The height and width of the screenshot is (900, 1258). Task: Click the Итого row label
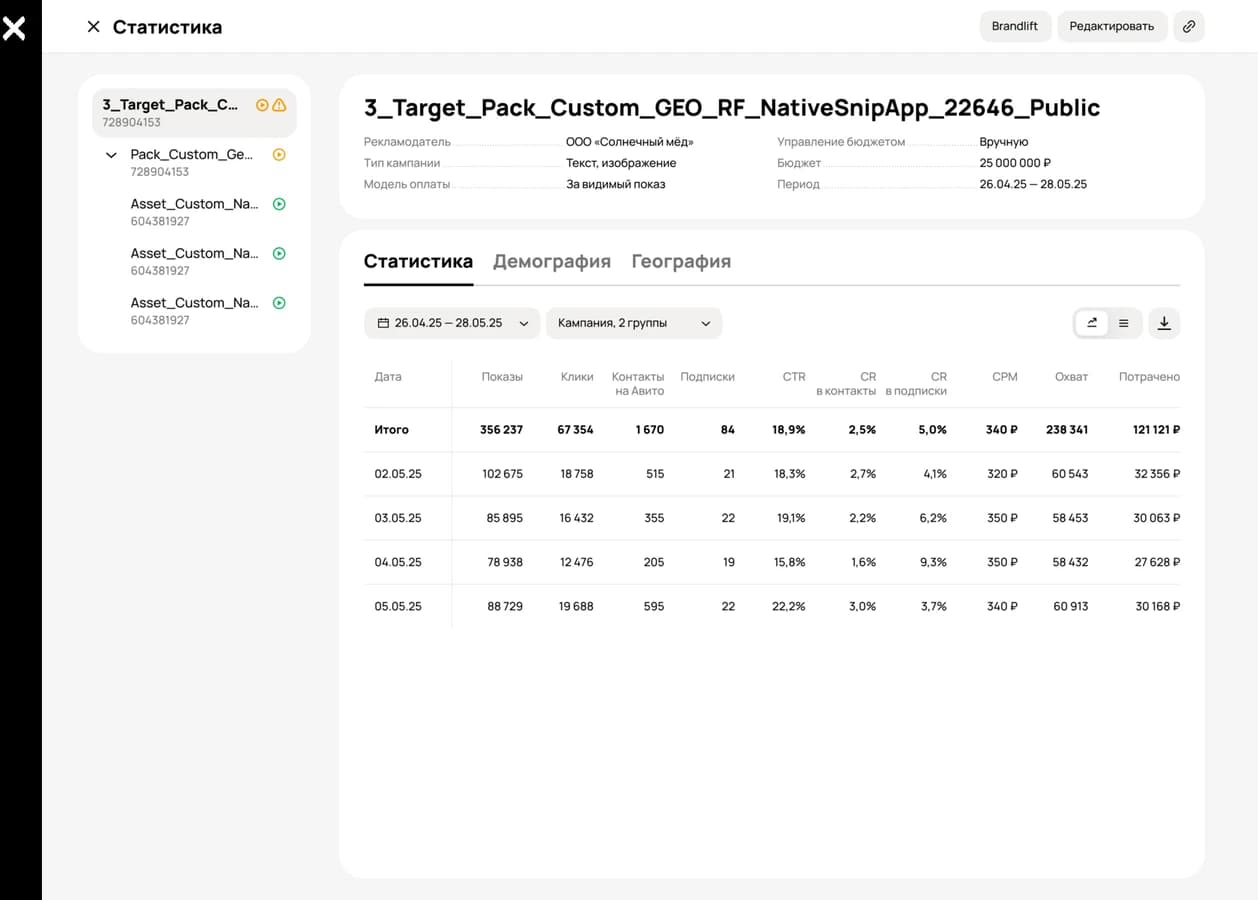click(x=392, y=430)
